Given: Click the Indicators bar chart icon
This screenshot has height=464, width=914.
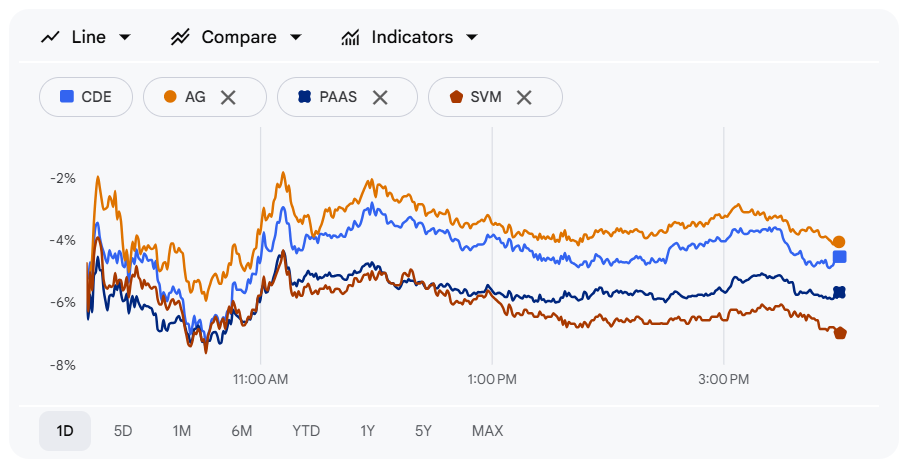Looking at the screenshot, I should click(x=350, y=38).
